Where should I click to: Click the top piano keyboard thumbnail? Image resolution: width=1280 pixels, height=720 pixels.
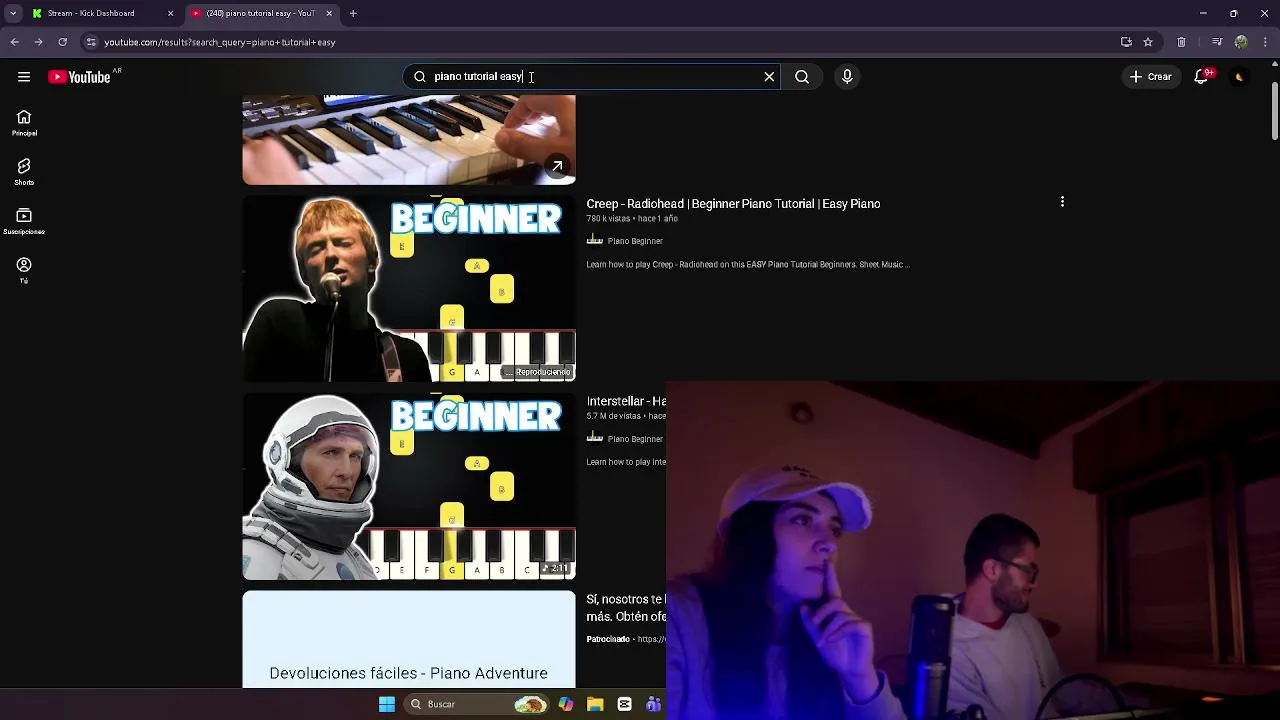(x=409, y=140)
